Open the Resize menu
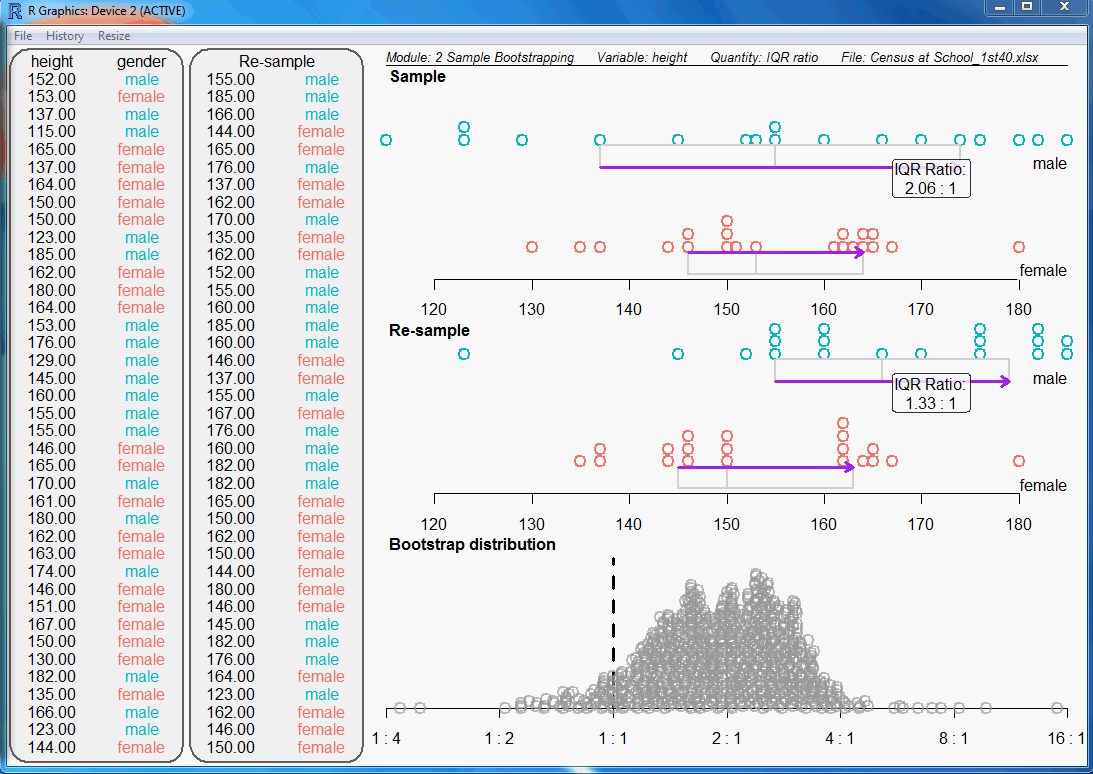1093x774 pixels. coord(114,35)
